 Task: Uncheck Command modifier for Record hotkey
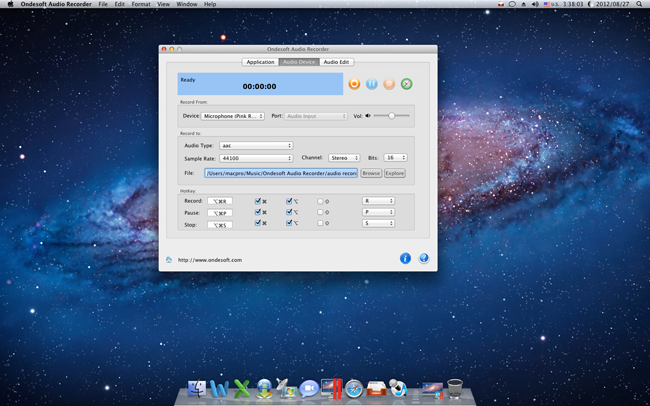[x=258, y=201]
